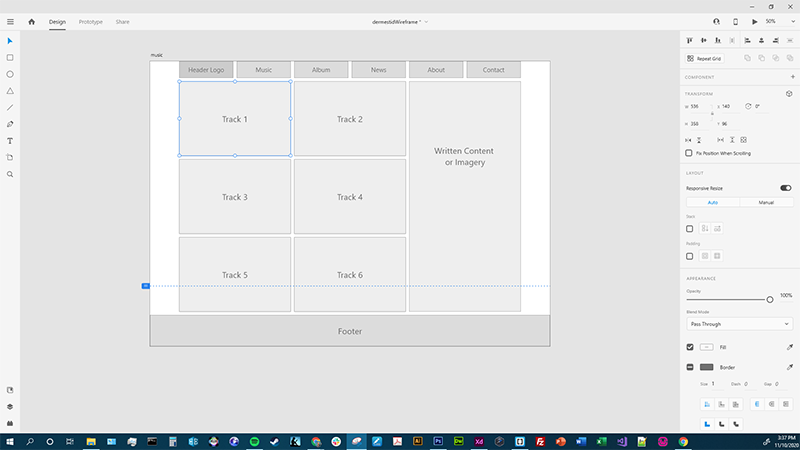This screenshot has width=800, height=450.
Task: Edit the rotation angle field
Action: (x=761, y=107)
